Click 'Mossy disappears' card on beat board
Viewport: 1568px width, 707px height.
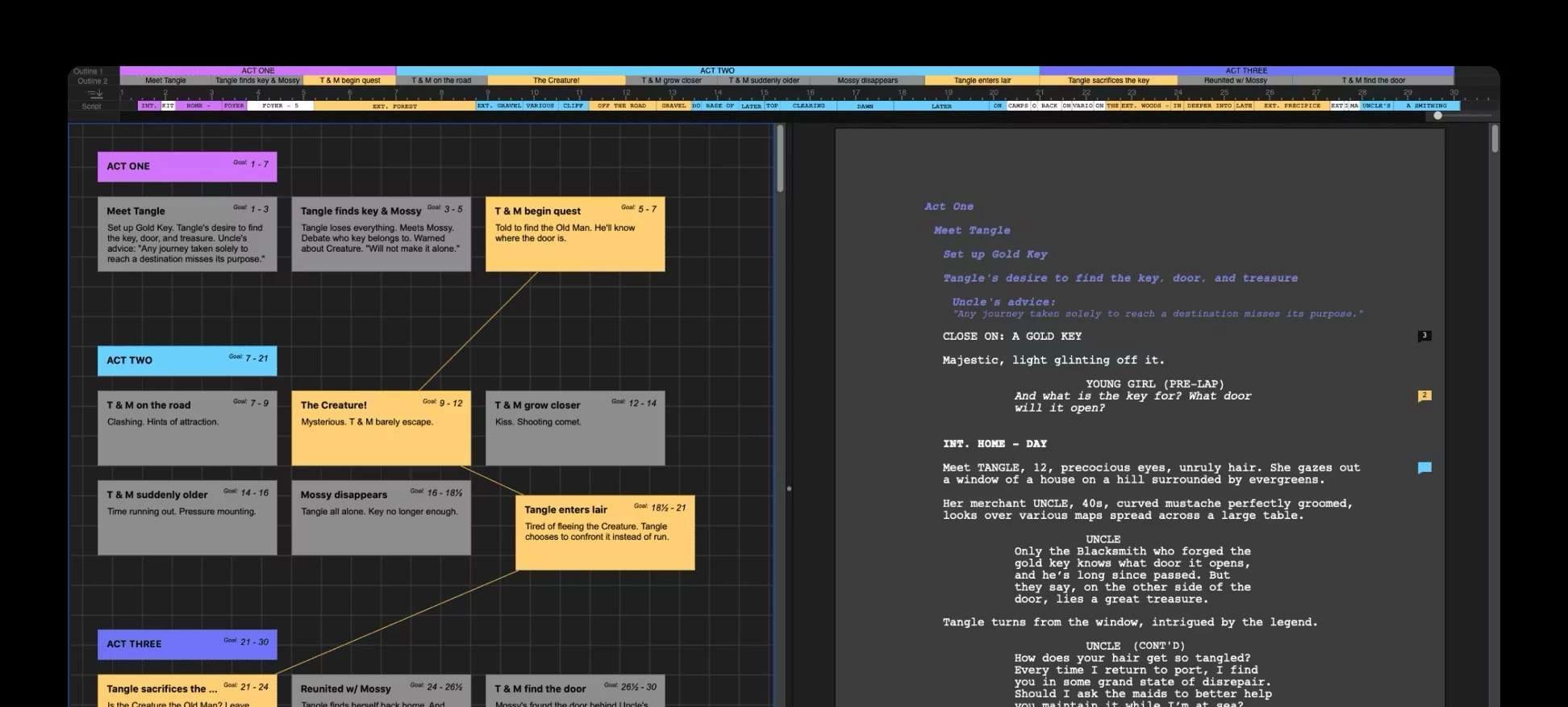(x=381, y=518)
